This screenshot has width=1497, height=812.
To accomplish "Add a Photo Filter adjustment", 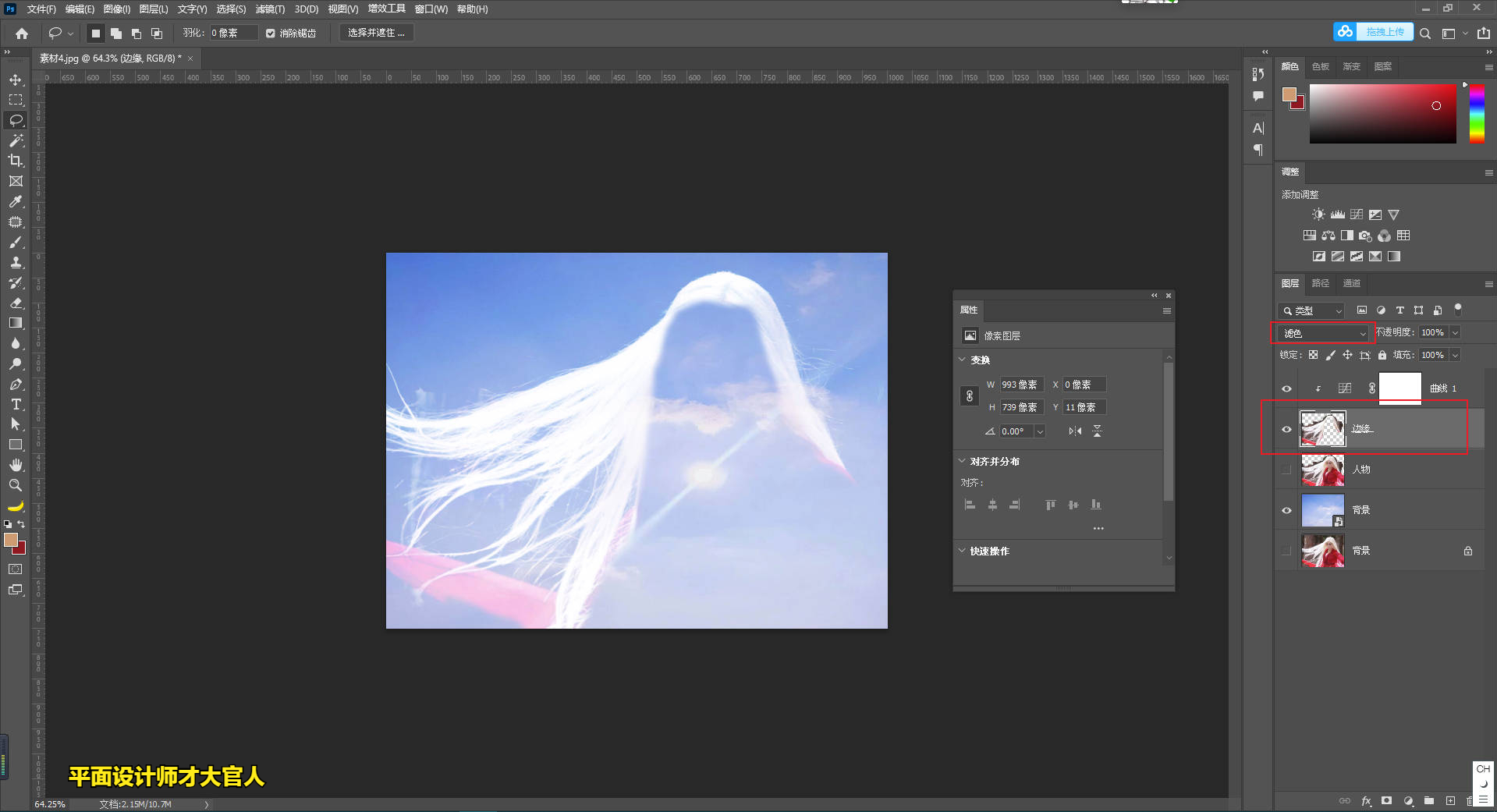I will [x=1365, y=236].
